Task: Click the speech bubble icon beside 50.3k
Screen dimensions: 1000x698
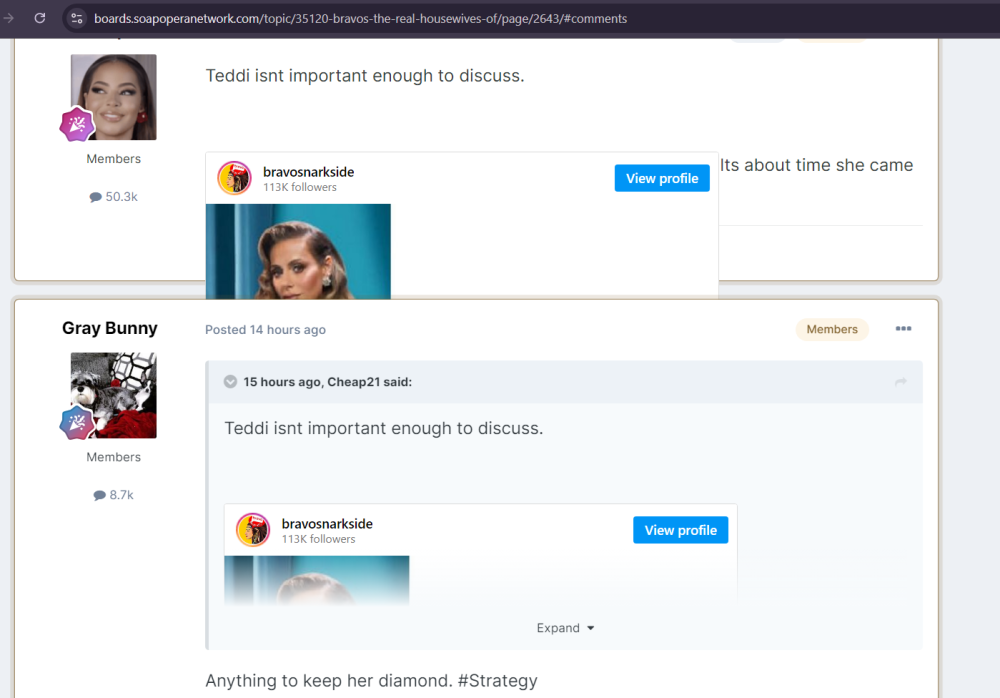Action: (x=96, y=197)
